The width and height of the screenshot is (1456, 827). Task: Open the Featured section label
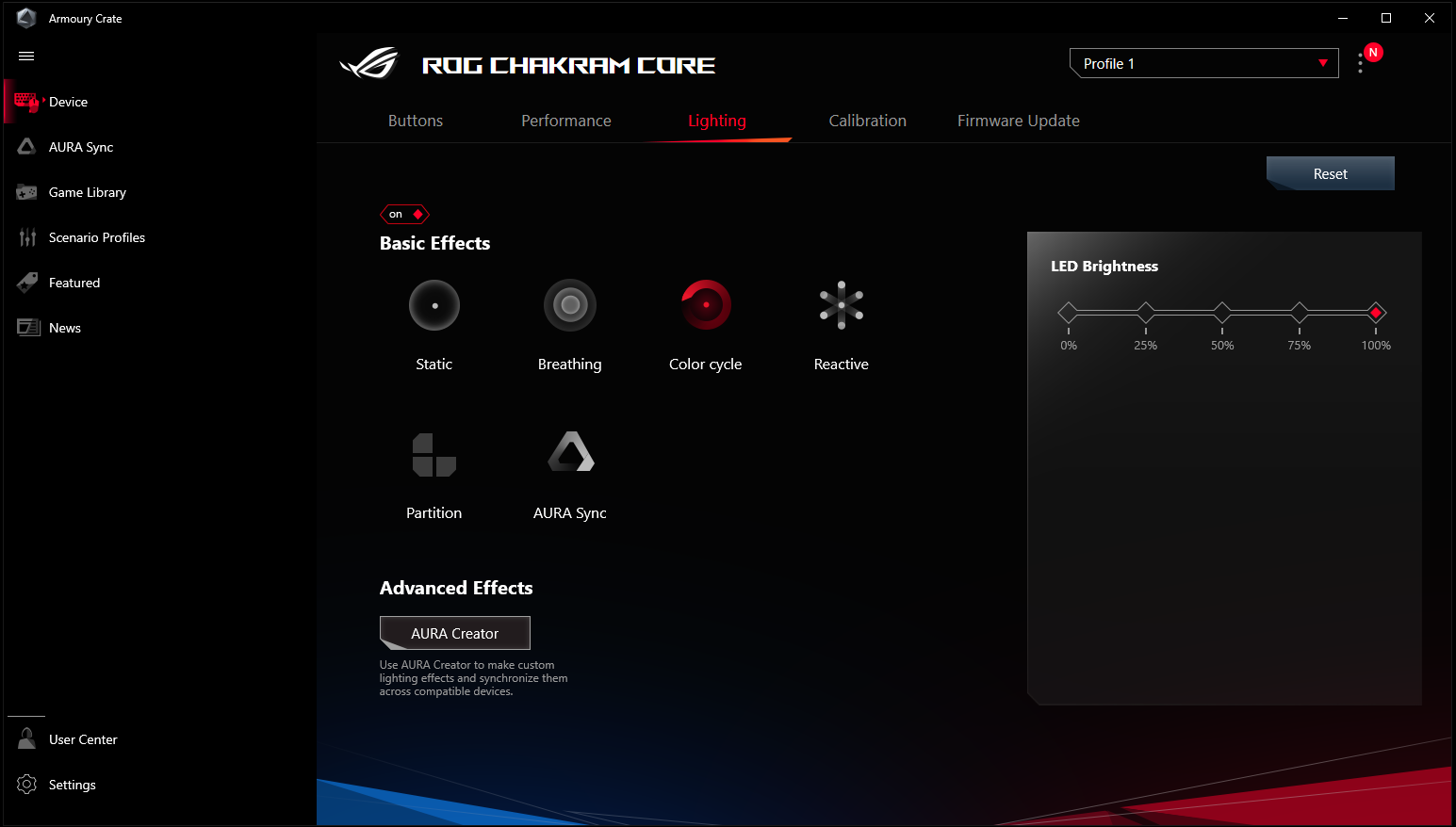pyautogui.click(x=74, y=283)
